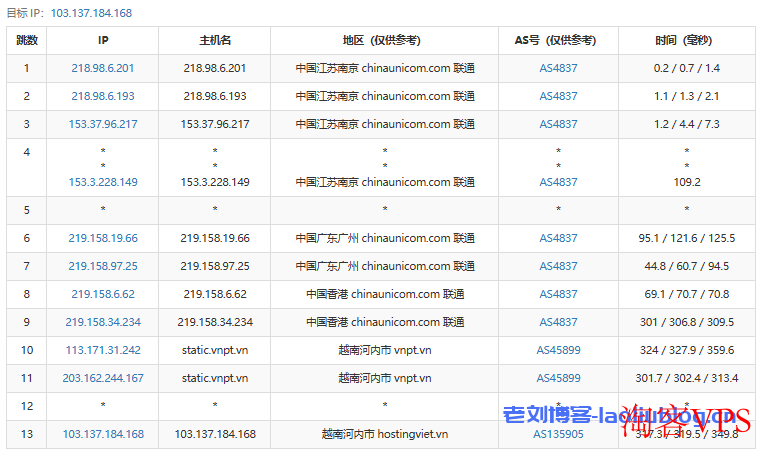Image resolution: width=762 pixels, height=453 pixels.
Task: Select the '时间 (毫秒)' column header
Action: click(687, 40)
